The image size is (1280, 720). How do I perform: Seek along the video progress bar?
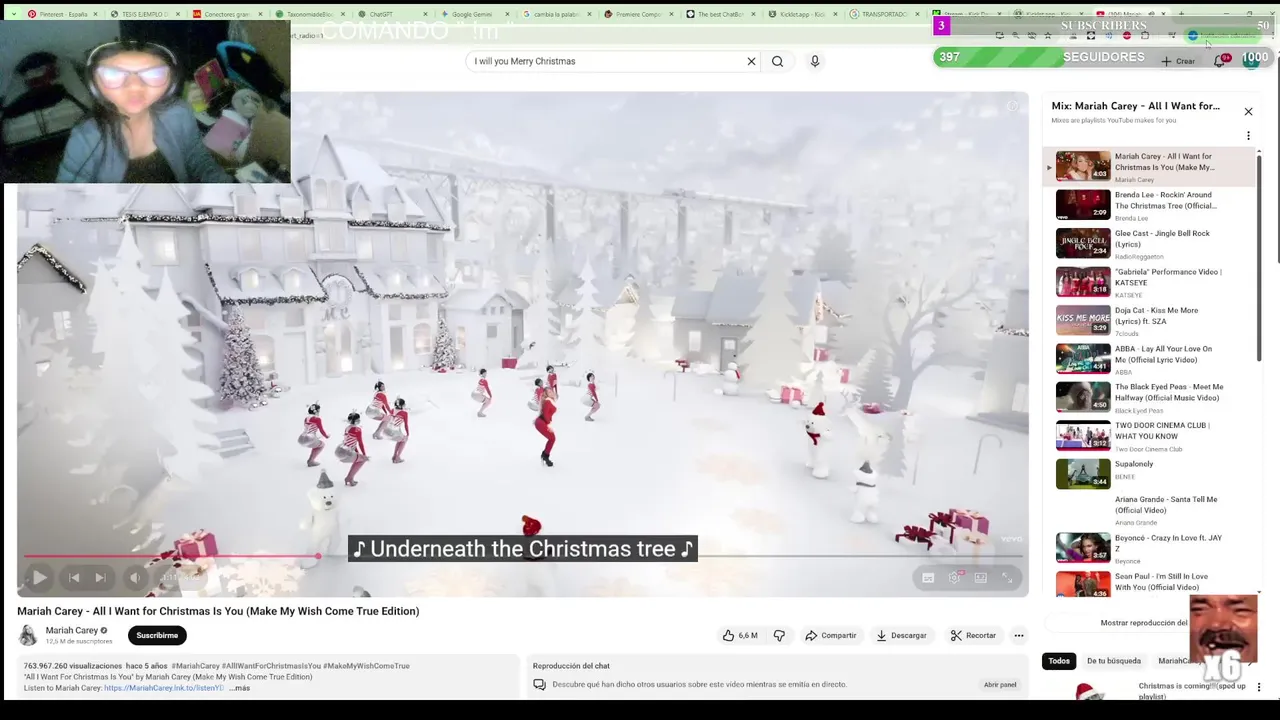pos(523,556)
